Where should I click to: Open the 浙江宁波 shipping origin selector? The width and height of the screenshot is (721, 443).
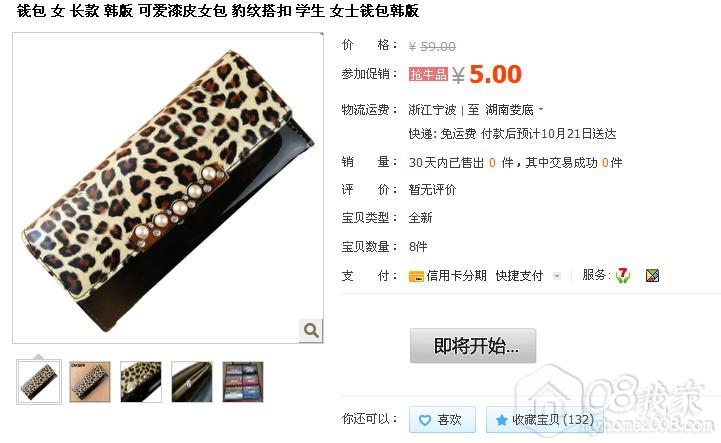click(x=432, y=109)
